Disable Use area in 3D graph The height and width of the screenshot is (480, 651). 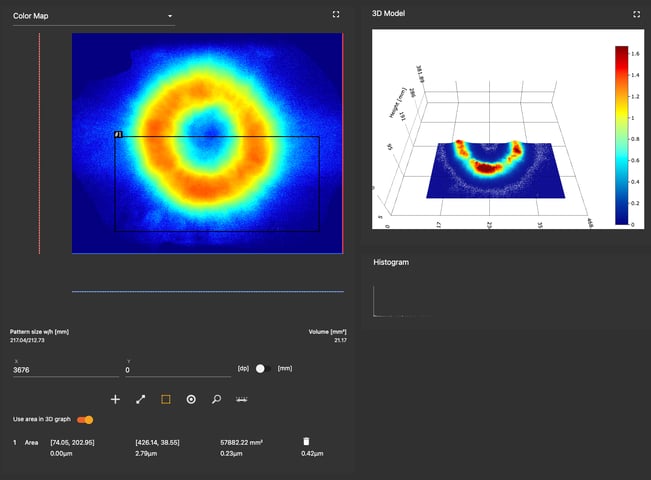pos(85,420)
